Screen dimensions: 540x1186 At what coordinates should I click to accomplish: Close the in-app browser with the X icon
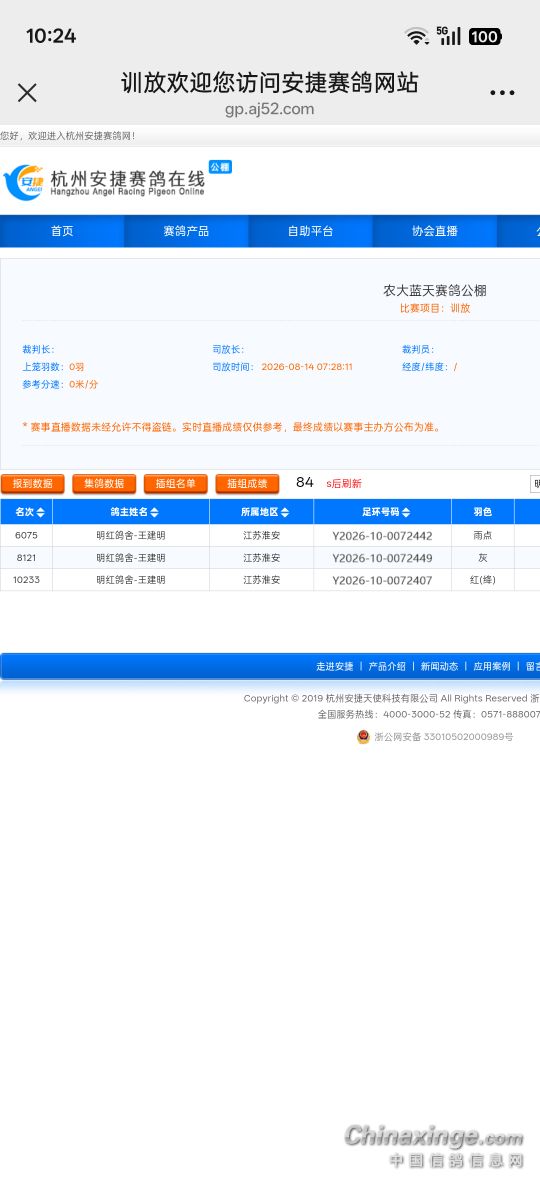pyautogui.click(x=27, y=93)
